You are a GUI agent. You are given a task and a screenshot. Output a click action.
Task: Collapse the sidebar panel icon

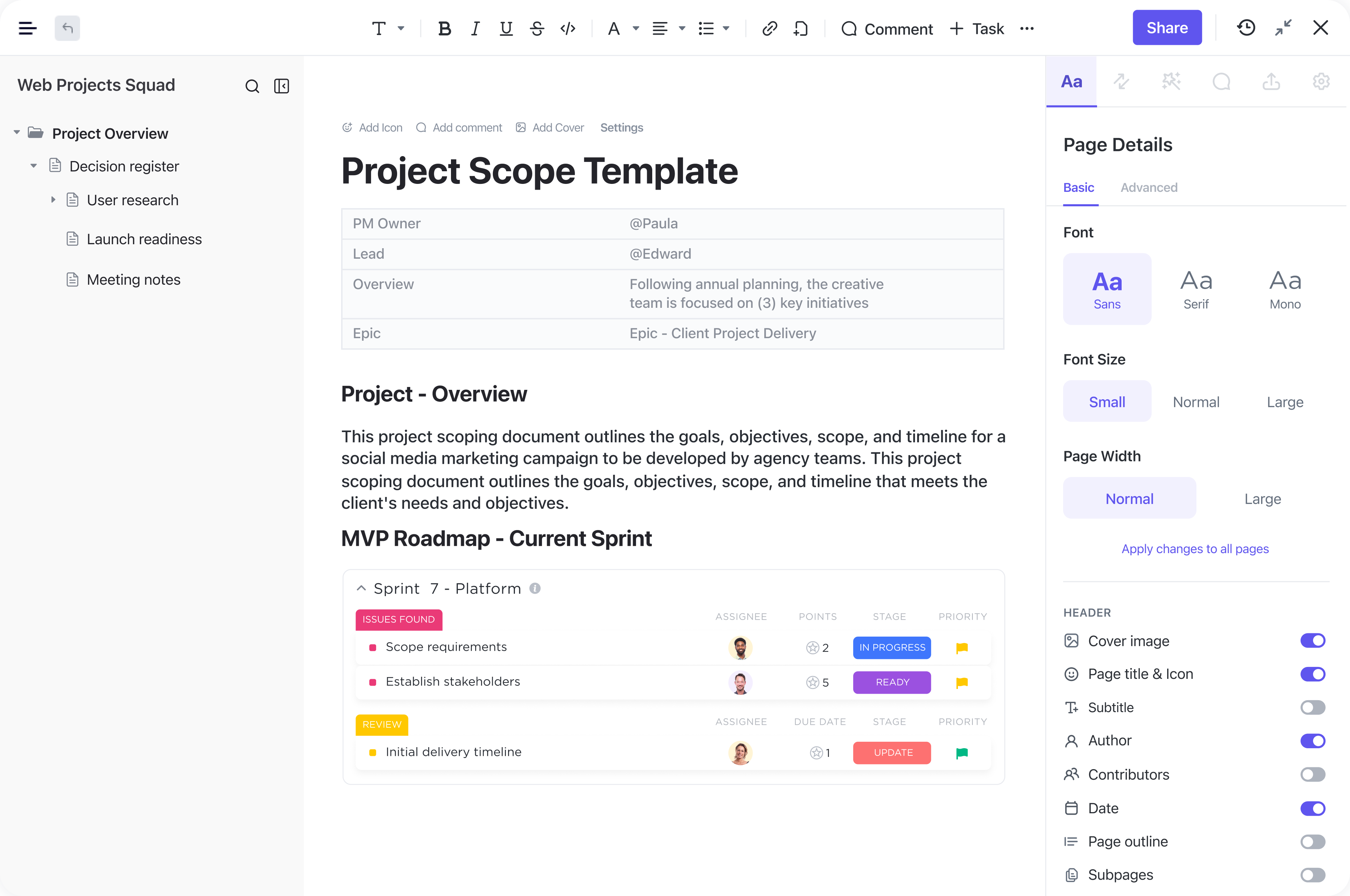pyautogui.click(x=282, y=86)
